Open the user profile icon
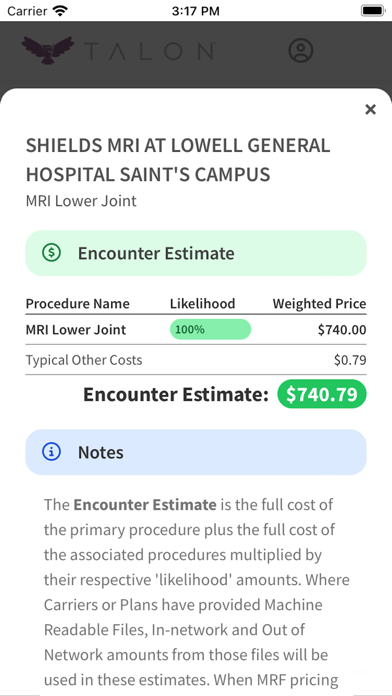 (x=301, y=50)
